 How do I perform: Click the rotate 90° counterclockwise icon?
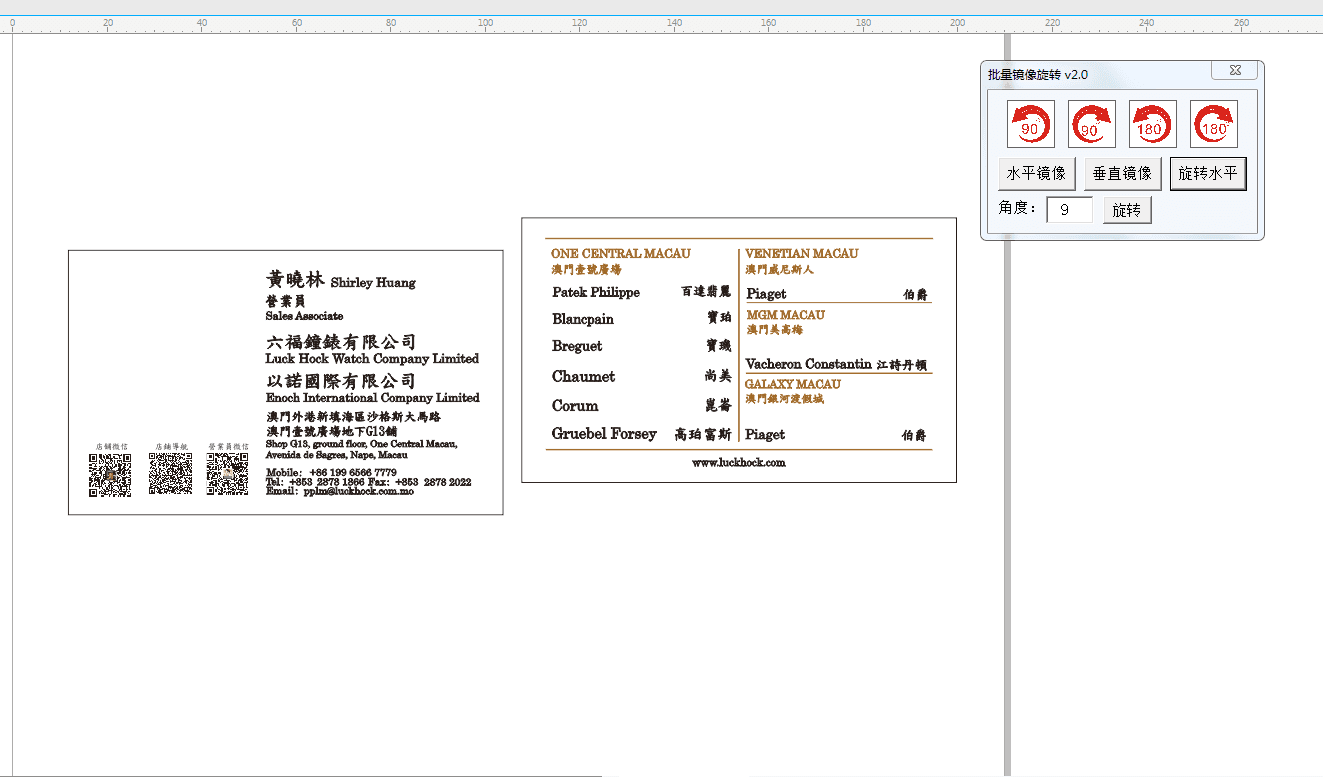click(x=1030, y=124)
